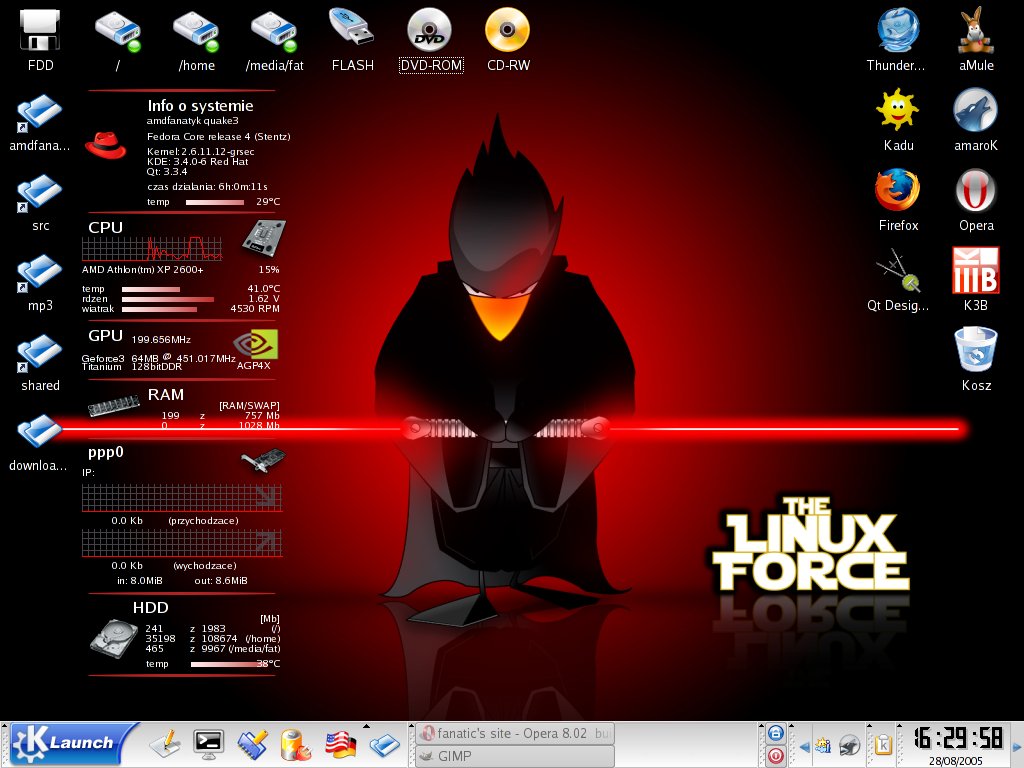Click the outgoing (wychodzace) traffic graph
This screenshot has height=768, width=1024.
182,543
